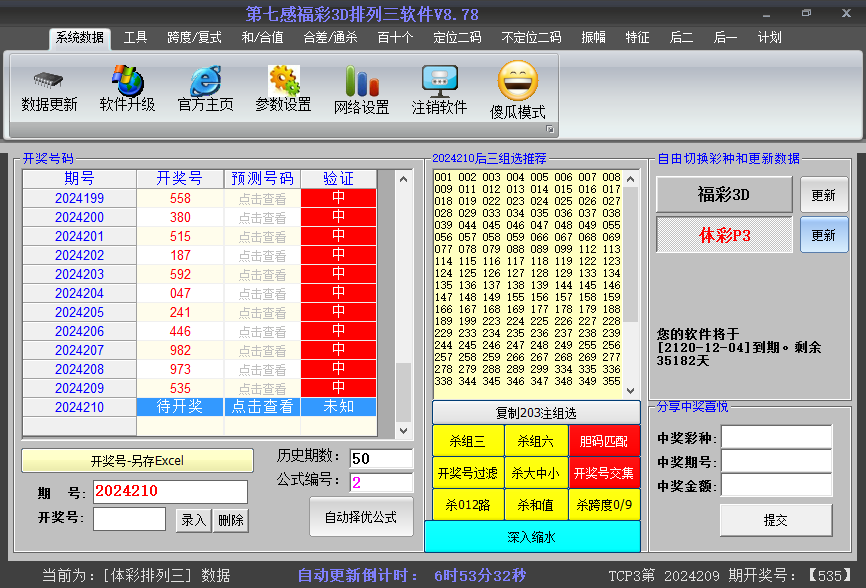The width and height of the screenshot is (866, 588).
Task: Open 跨度/复式 tab
Action: pos(194,38)
